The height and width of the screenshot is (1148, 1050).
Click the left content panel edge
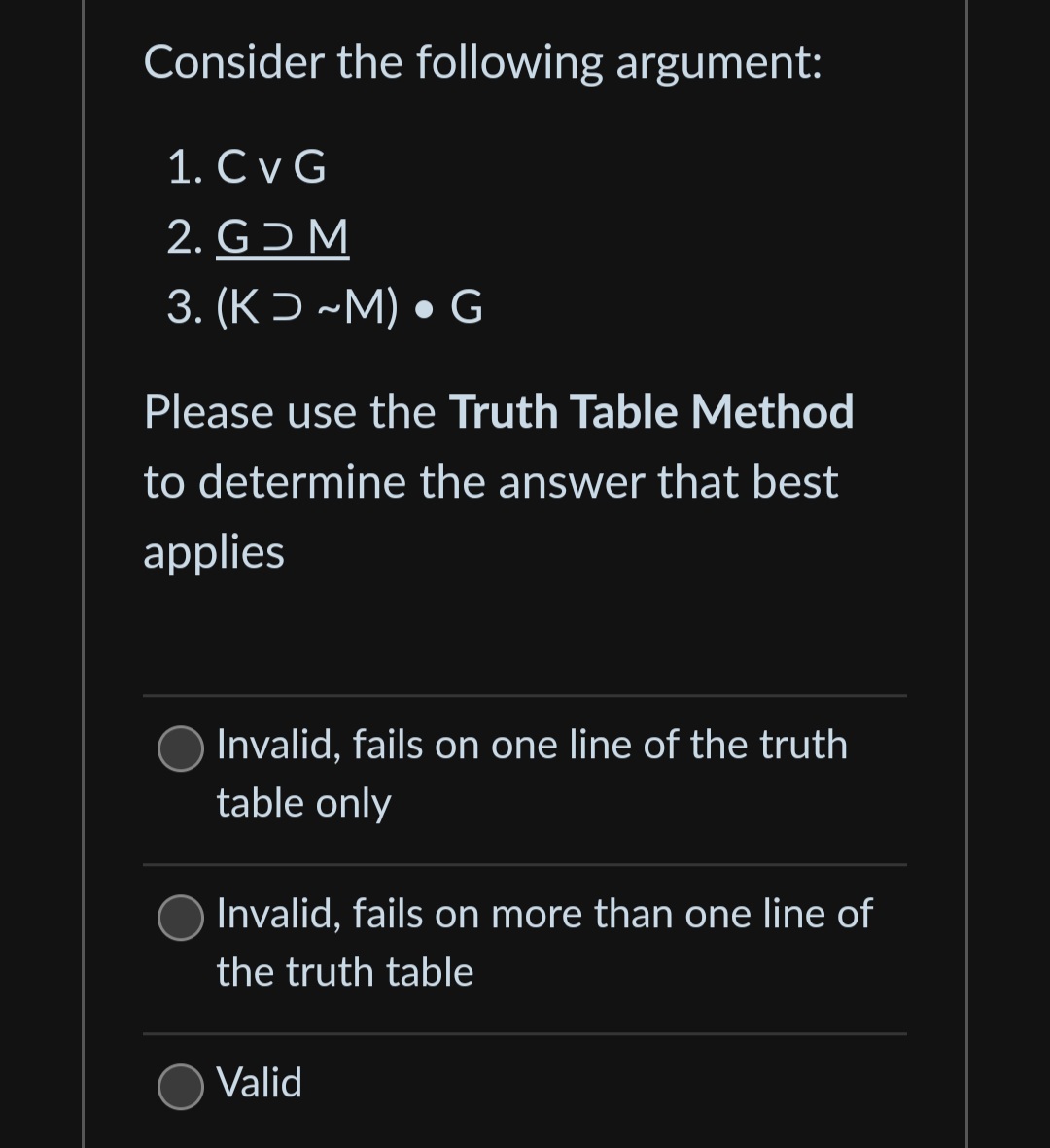[x=85, y=574]
